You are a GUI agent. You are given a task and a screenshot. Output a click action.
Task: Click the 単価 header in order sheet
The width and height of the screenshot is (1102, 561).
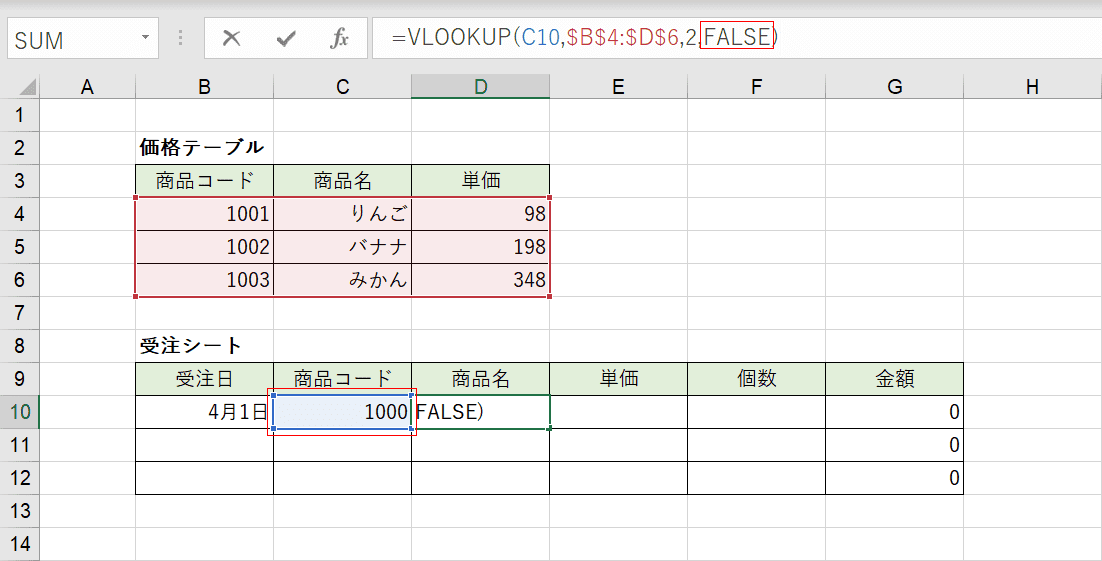pos(618,379)
